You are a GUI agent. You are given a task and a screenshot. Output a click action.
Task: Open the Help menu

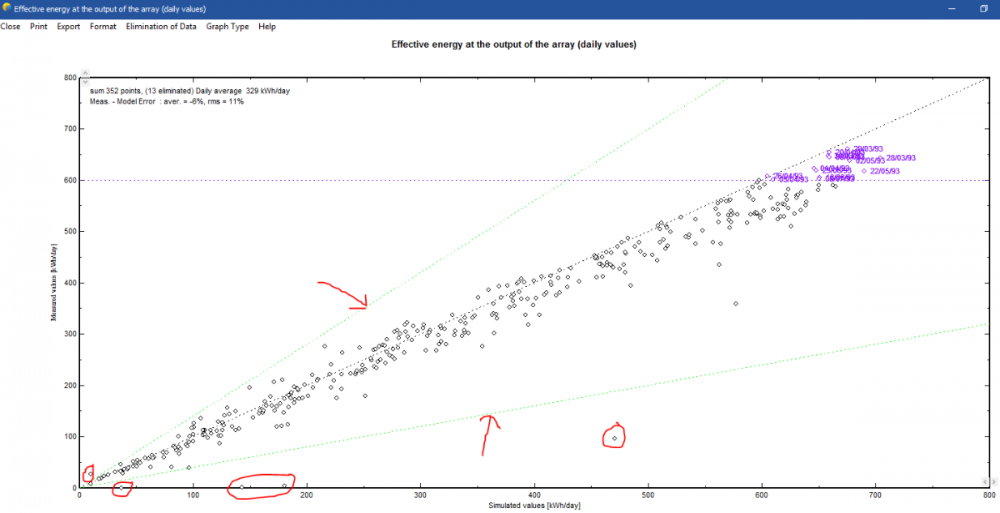[x=267, y=26]
